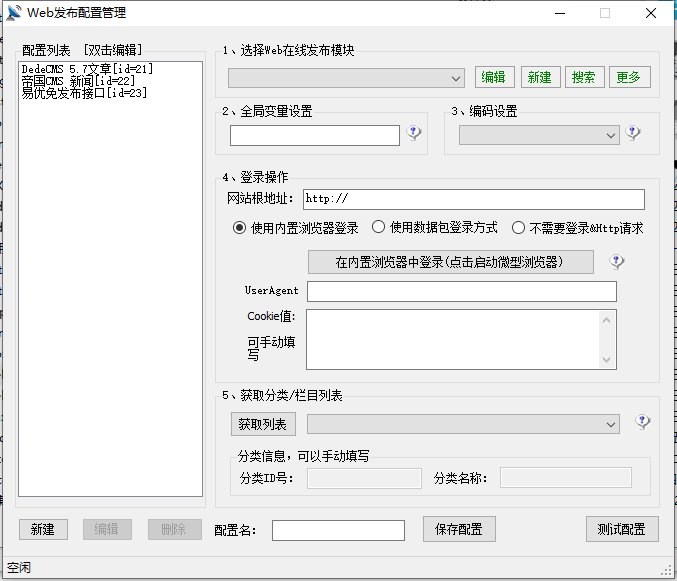
Task: Select DedeCMS 5.7文章 in config list
Action: click(x=87, y=69)
